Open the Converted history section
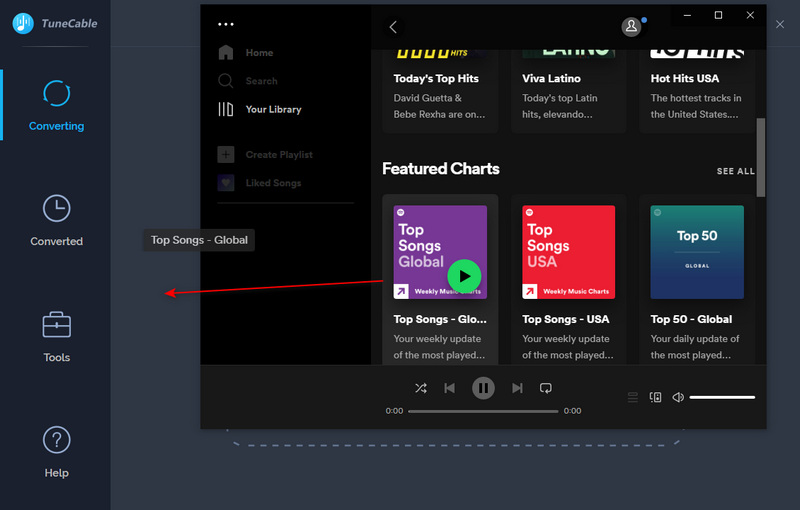Viewport: 800px width, 510px height. point(56,220)
